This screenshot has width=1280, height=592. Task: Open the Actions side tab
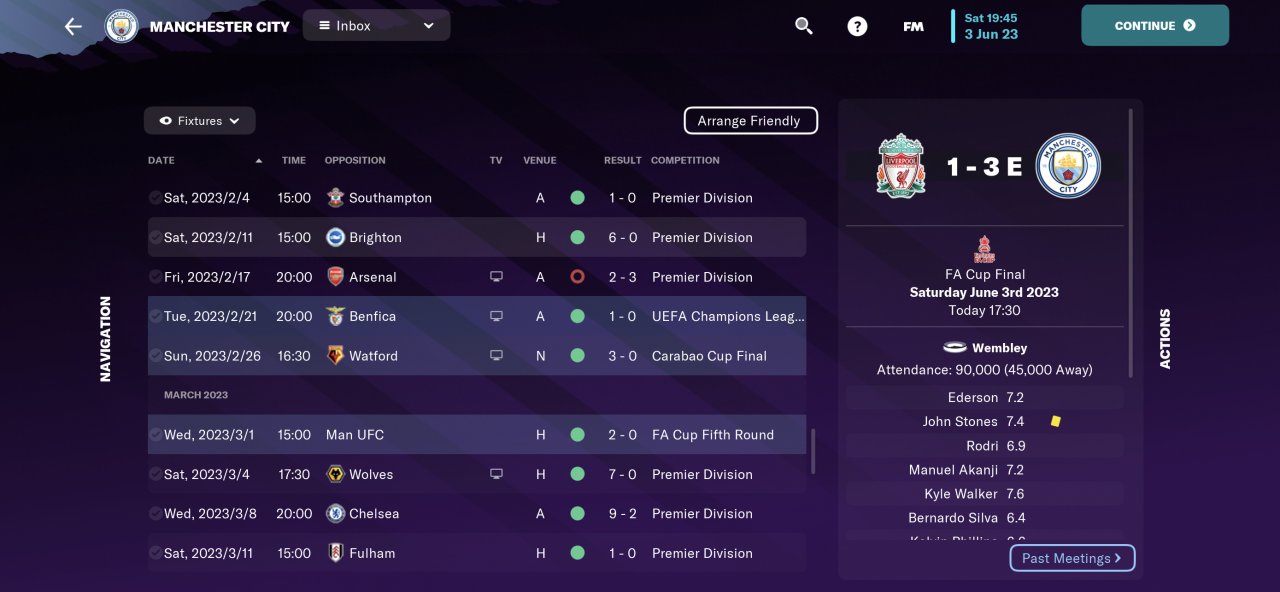1165,338
